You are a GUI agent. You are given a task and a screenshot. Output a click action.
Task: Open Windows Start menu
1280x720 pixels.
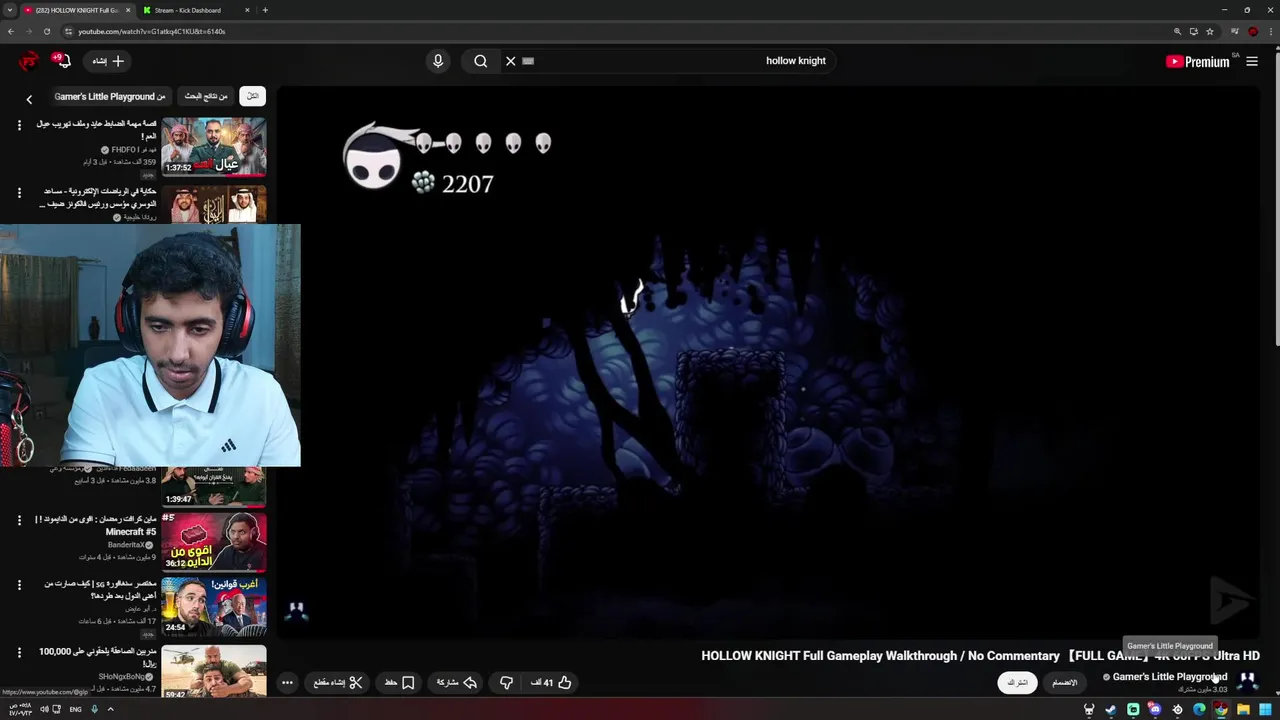click(1265, 709)
